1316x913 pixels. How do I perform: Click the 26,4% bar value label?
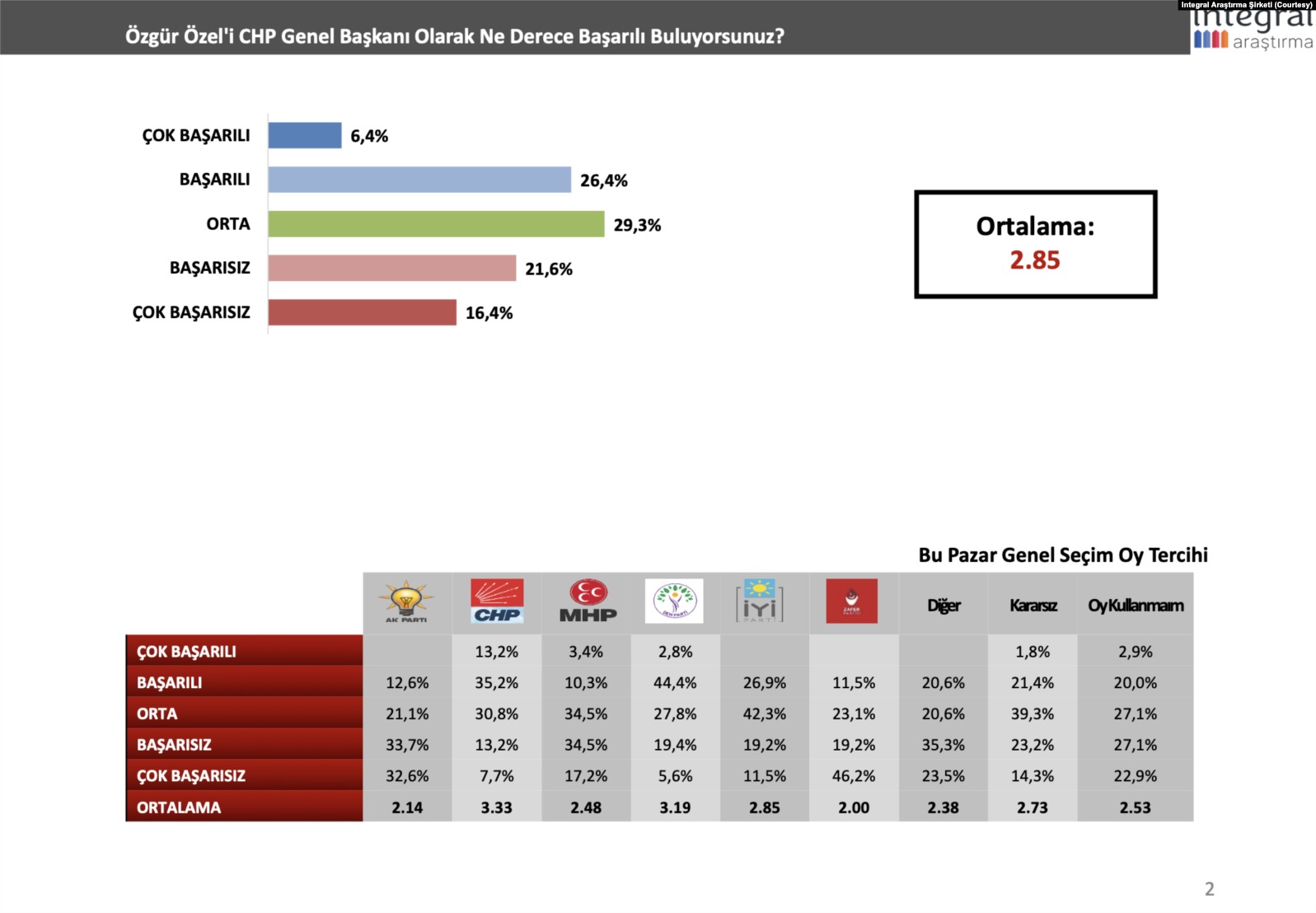604,180
